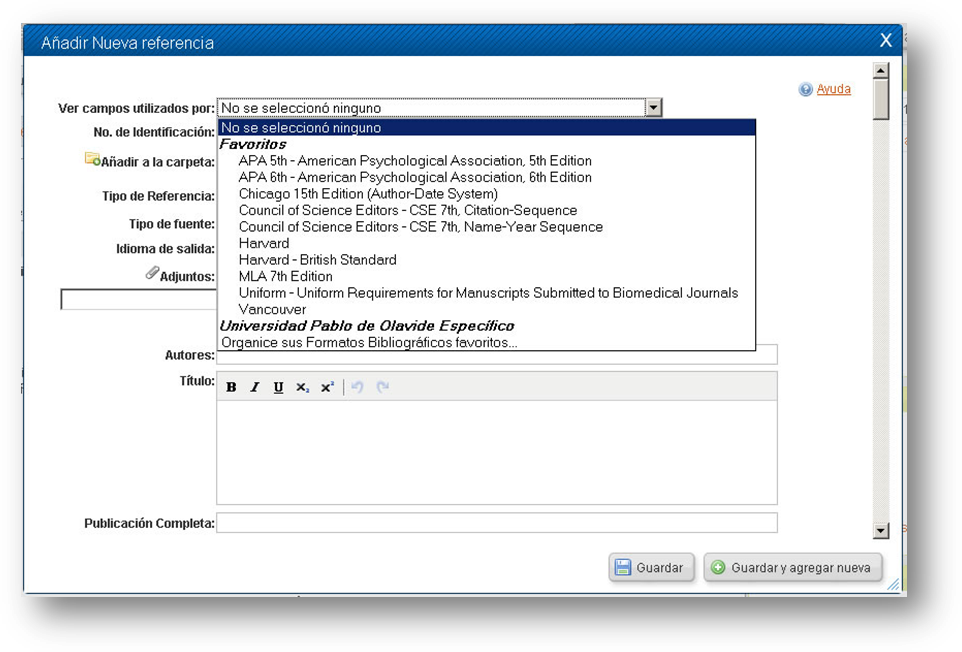The image size is (962, 652).
Task: Click 'Universidad Pablo de Olavide Específico' heading
Action: [367, 326]
